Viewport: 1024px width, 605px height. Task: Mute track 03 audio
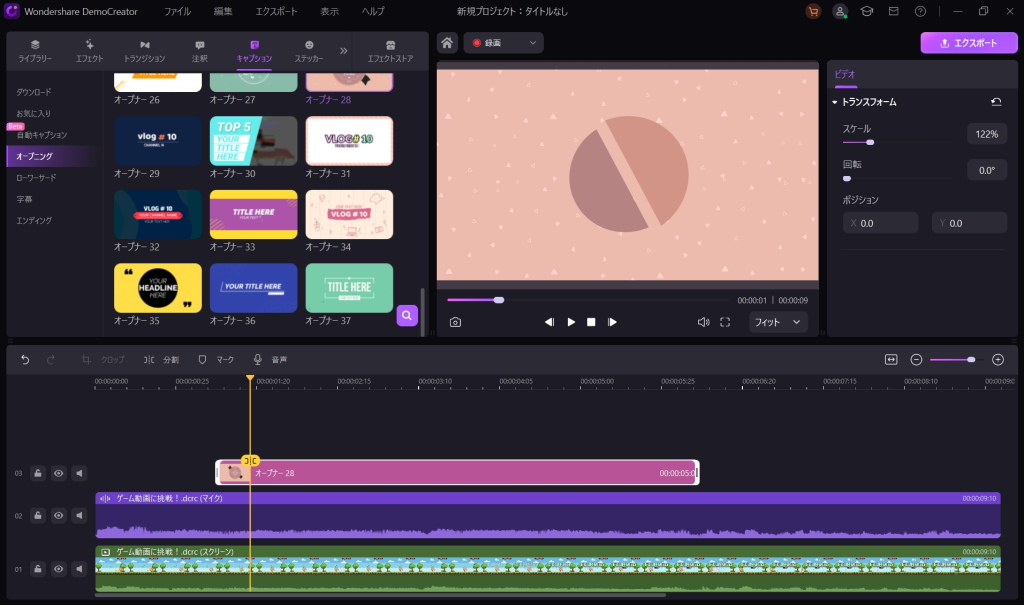(79, 473)
